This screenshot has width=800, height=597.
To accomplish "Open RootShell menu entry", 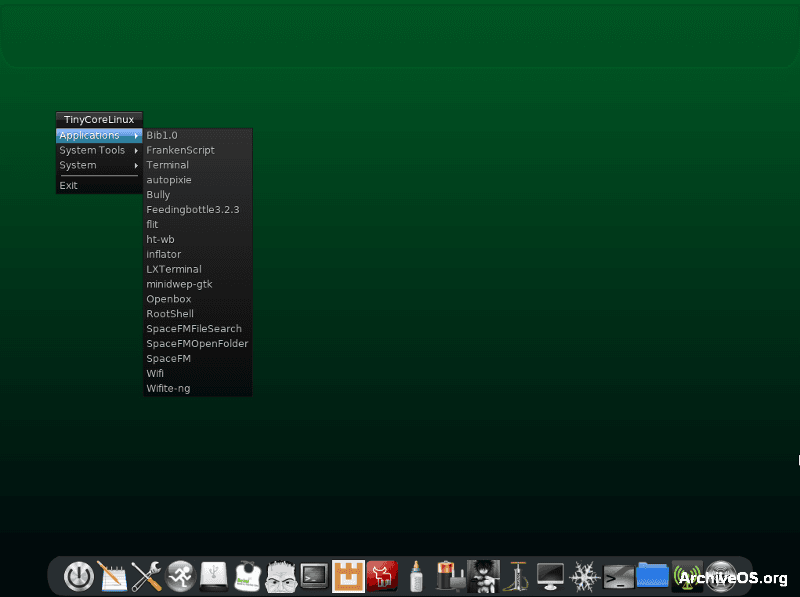I will click(198, 314).
